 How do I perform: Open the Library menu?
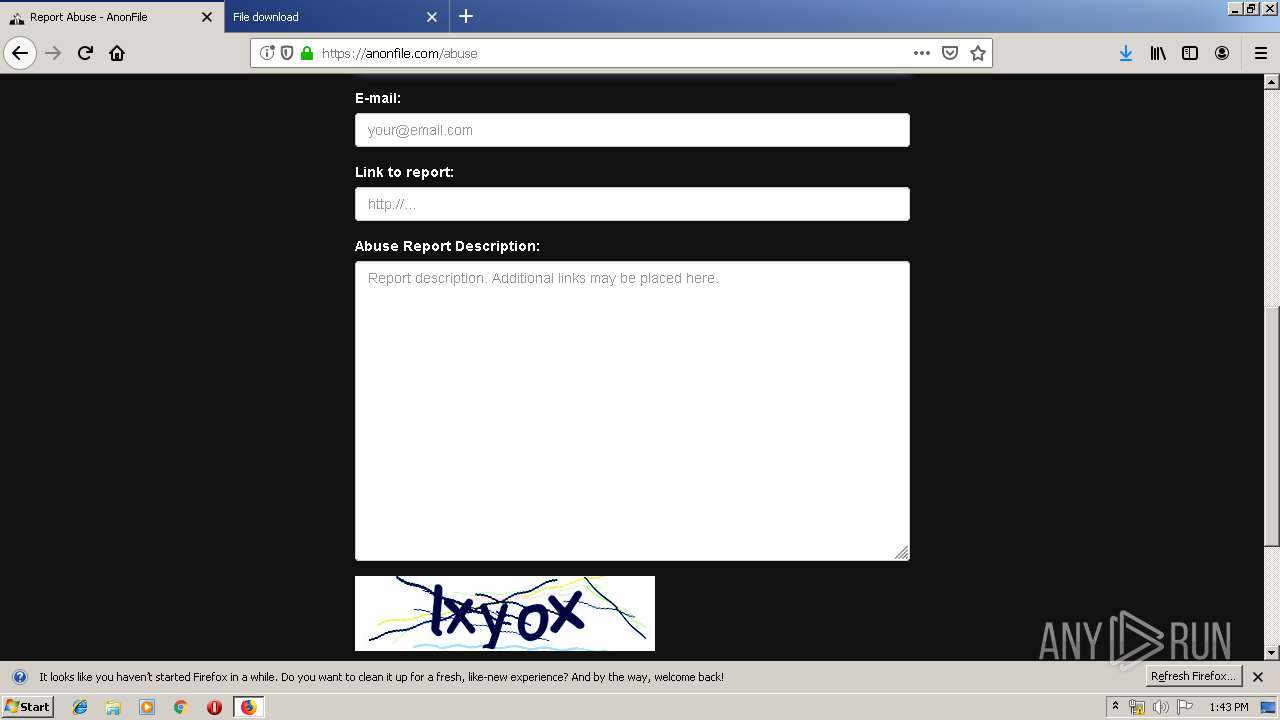click(1158, 53)
